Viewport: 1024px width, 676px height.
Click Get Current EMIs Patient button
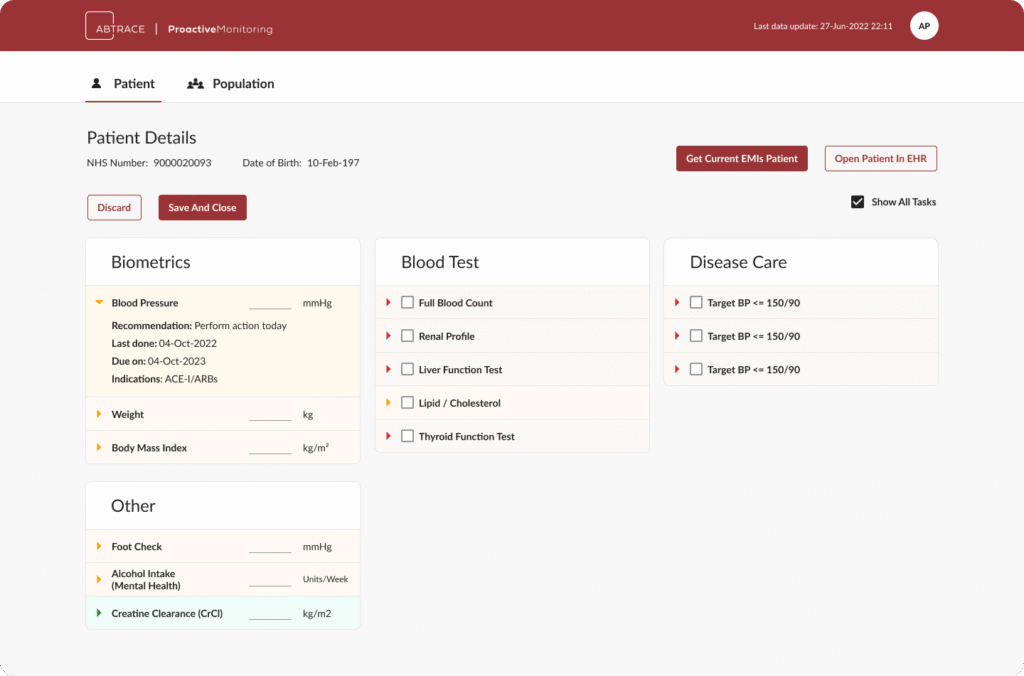click(741, 159)
